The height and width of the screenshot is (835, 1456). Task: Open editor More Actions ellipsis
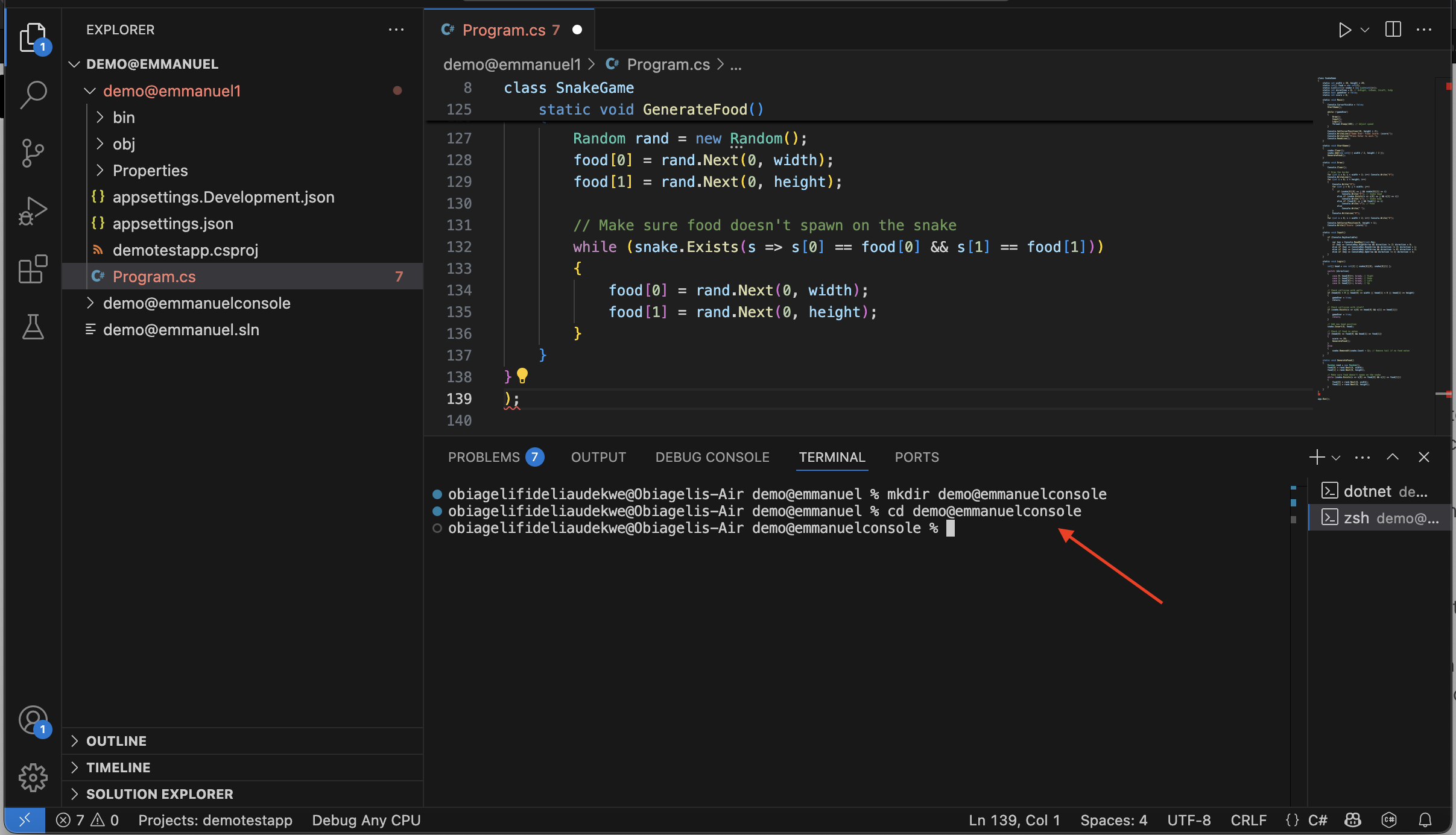point(1424,30)
